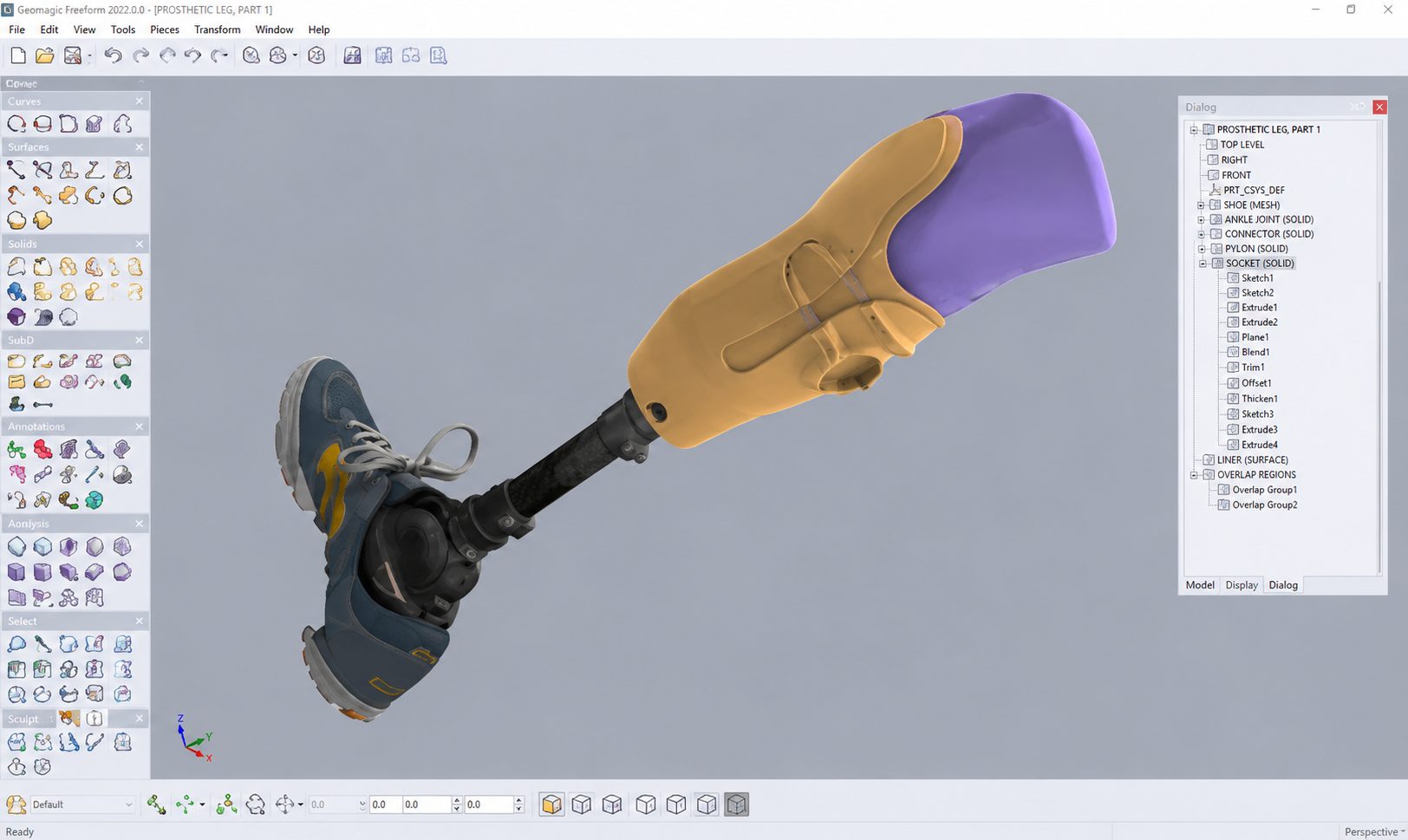This screenshot has height=840, width=1408.
Task: Collapse the OVERLAP REGIONS node
Action: pos(1194,475)
